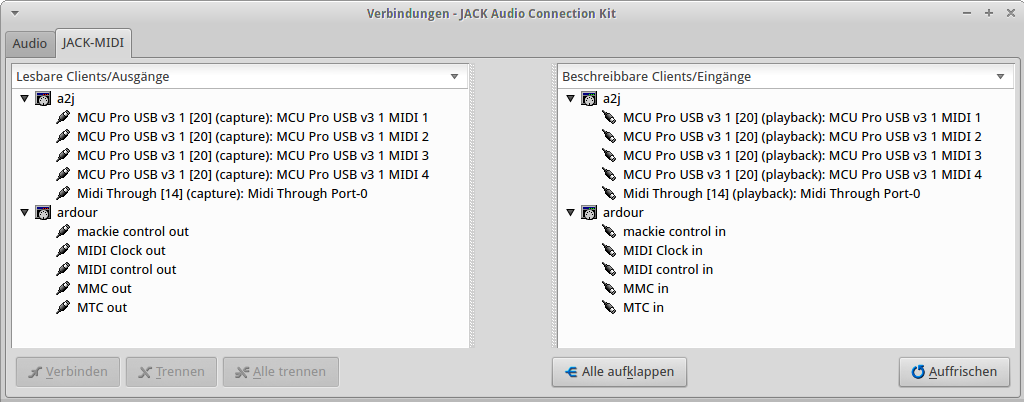Click the ardour client icon in inputs list
This screenshot has height=402, width=1024.
[589, 213]
